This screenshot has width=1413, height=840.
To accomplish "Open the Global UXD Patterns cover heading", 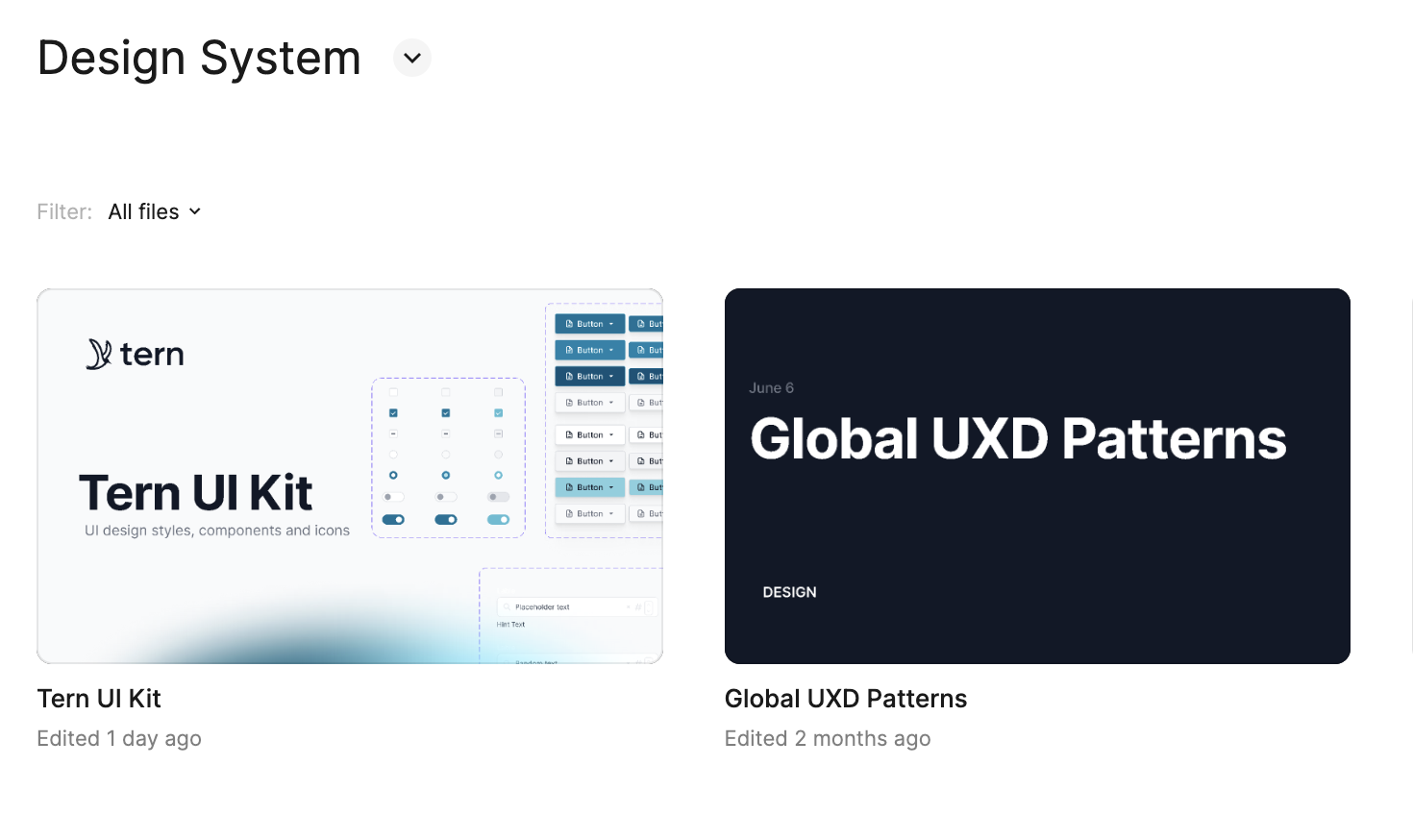I will click(1017, 439).
